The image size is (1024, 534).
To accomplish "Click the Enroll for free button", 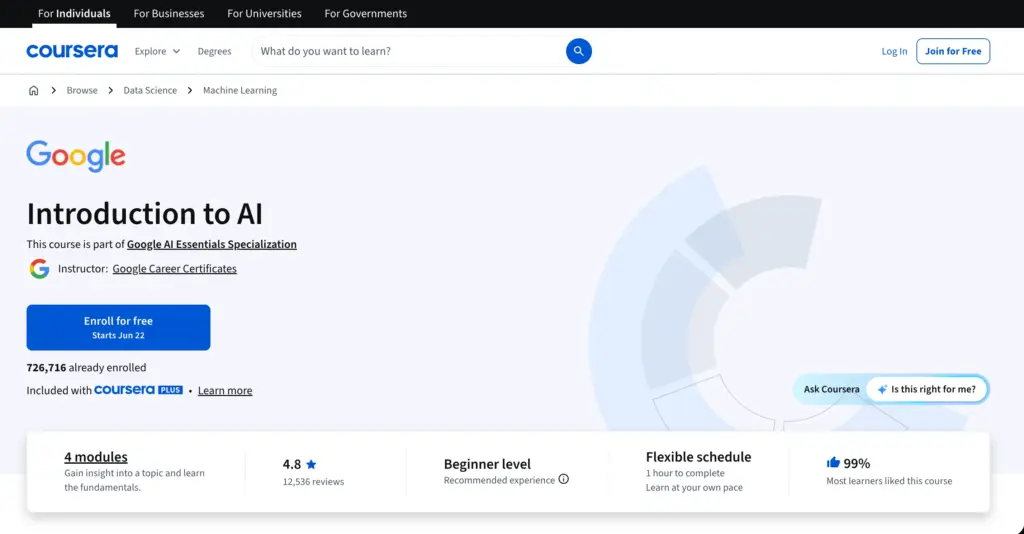I will (118, 327).
